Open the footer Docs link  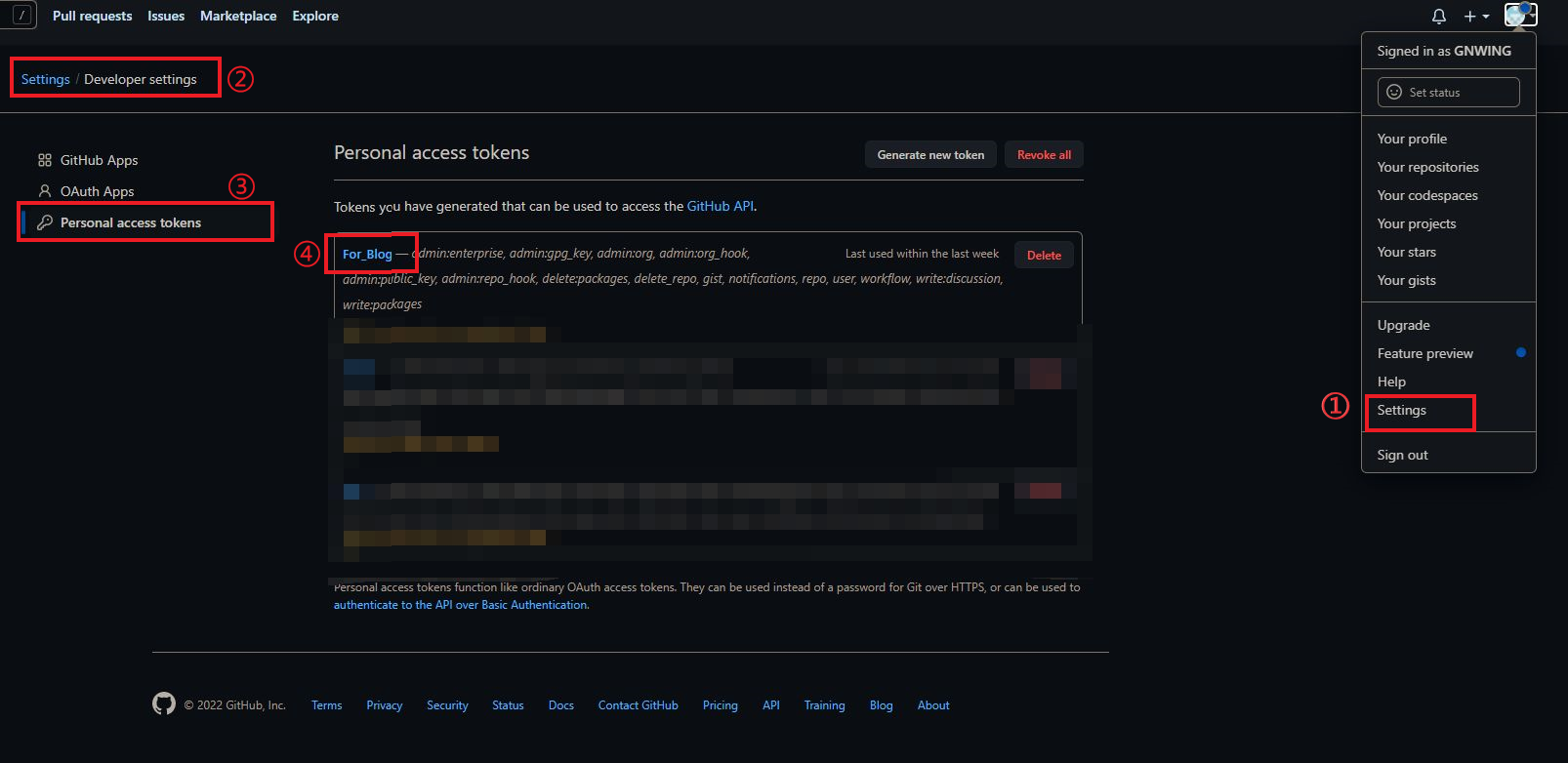(561, 704)
